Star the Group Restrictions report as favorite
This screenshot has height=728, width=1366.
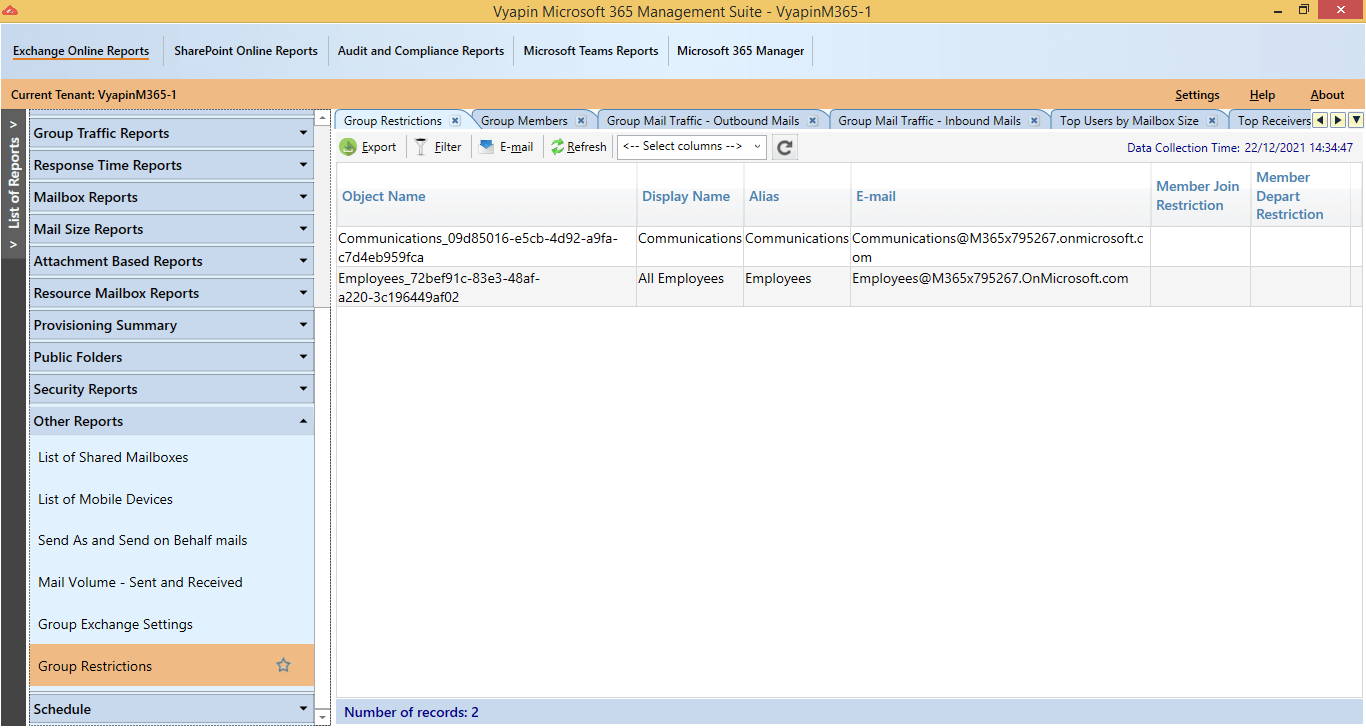tap(283, 665)
